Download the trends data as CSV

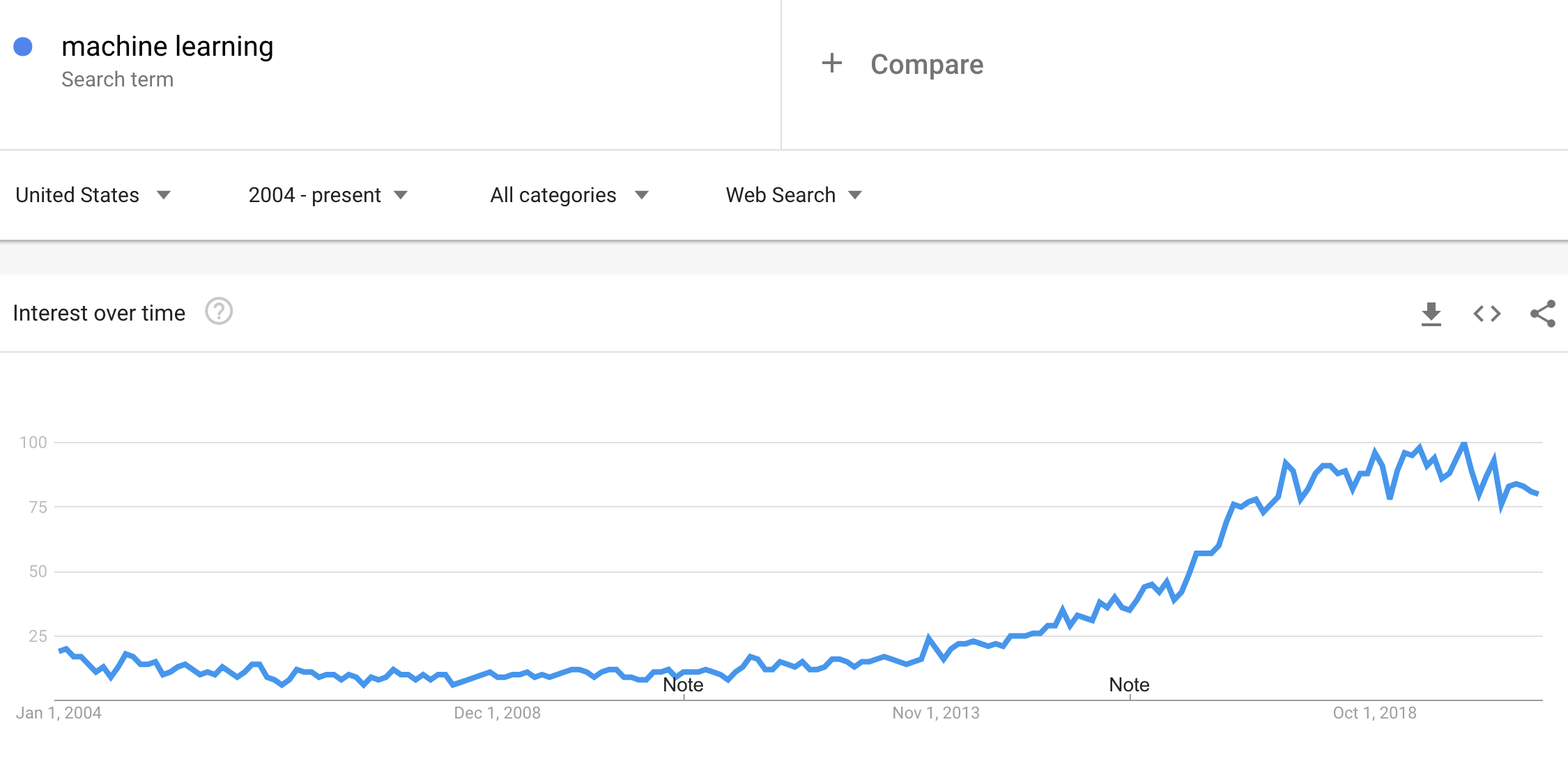pyautogui.click(x=1433, y=314)
